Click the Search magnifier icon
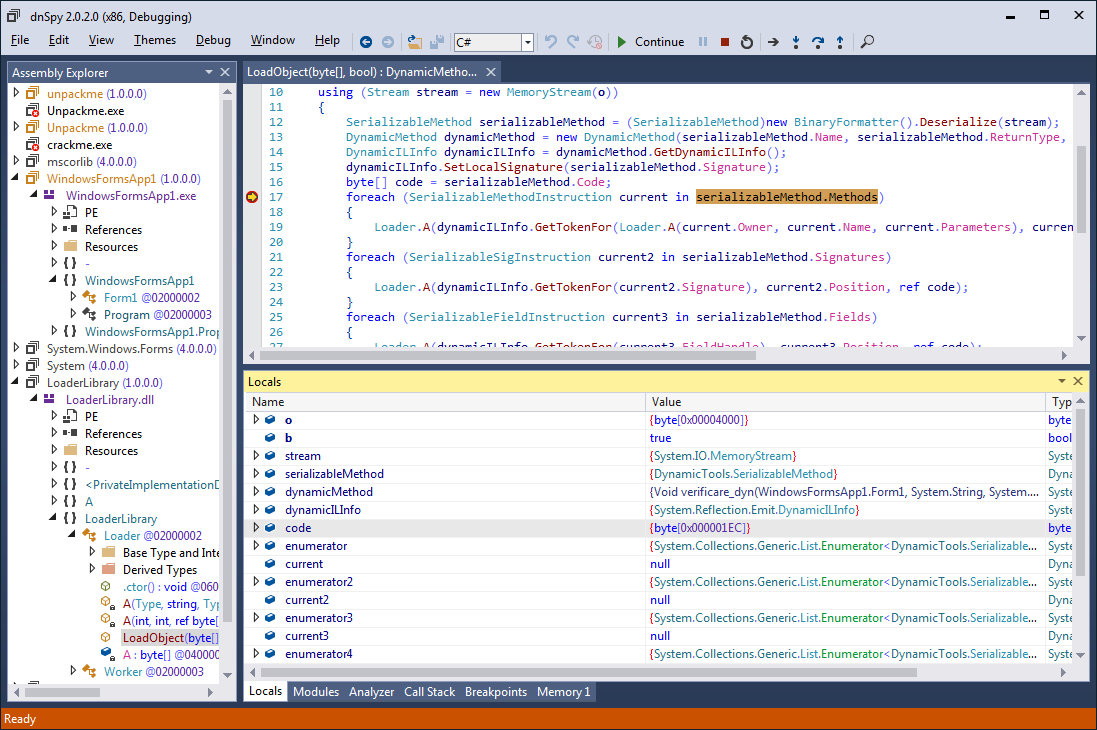This screenshot has width=1097, height=730. click(867, 42)
